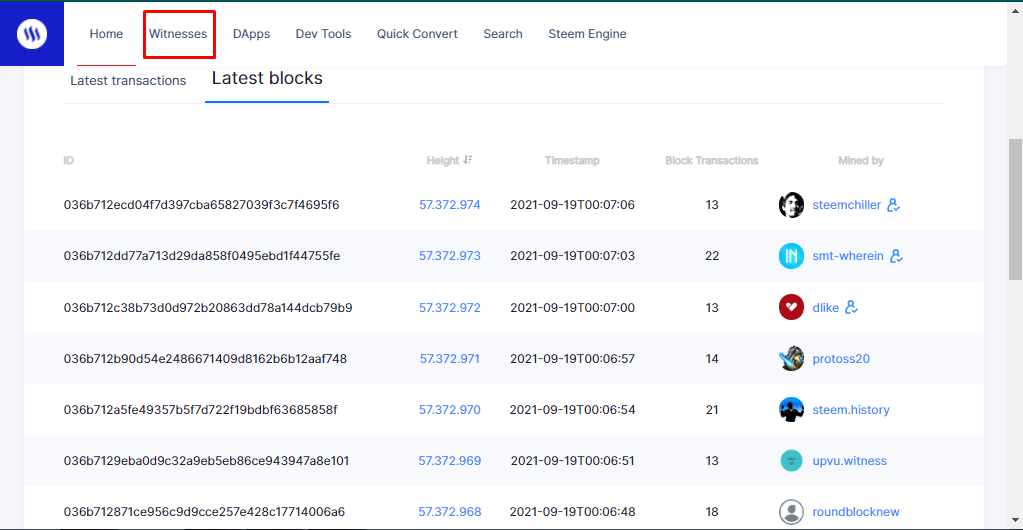Image resolution: width=1023 pixels, height=530 pixels.
Task: Open block height 57.372.974
Action: (x=449, y=205)
